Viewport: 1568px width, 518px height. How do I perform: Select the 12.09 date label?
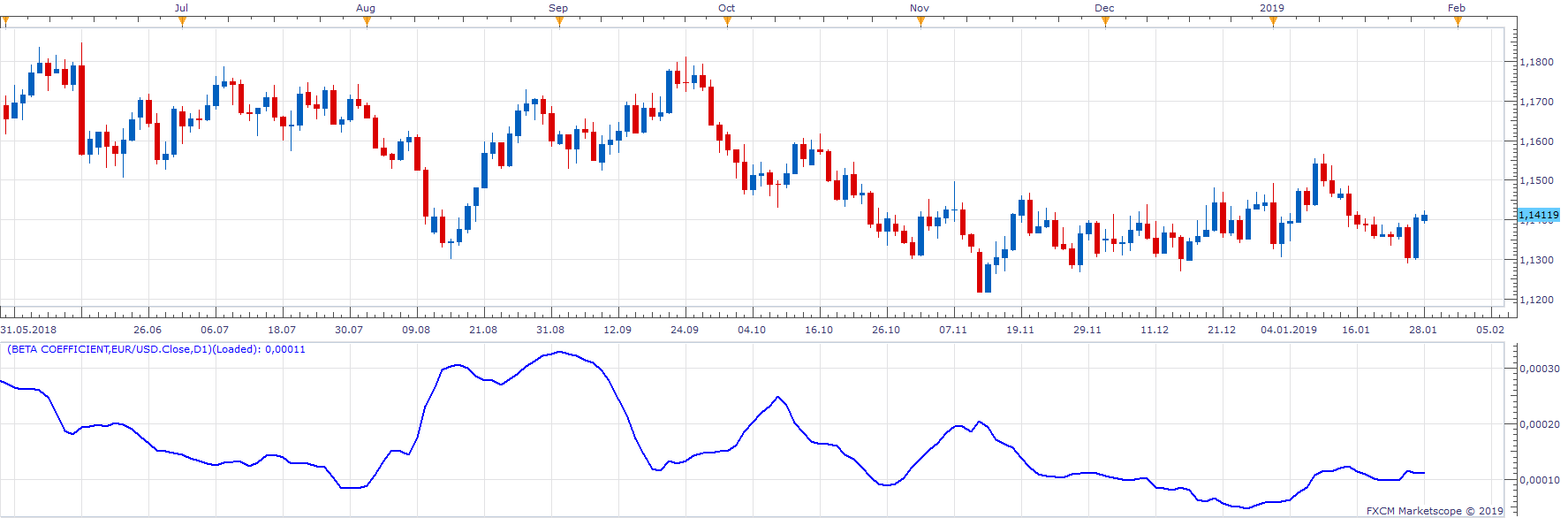617,330
